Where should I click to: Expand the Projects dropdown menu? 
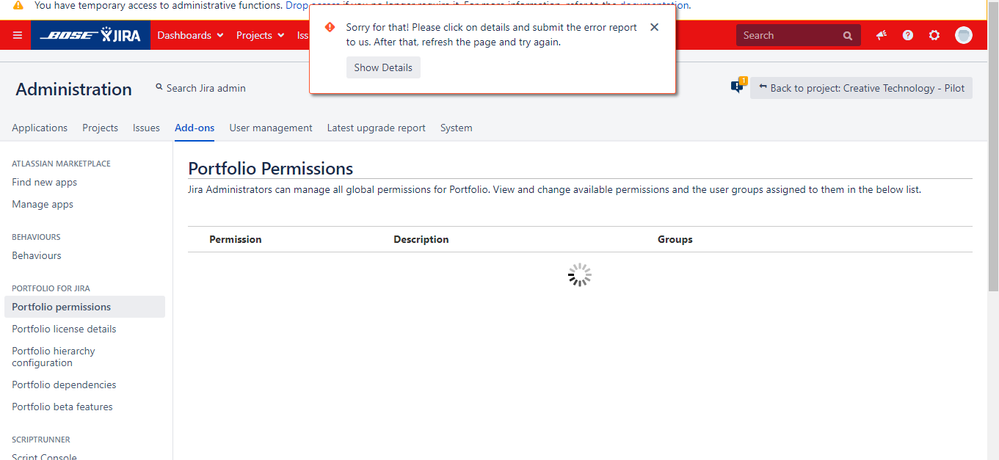click(260, 35)
